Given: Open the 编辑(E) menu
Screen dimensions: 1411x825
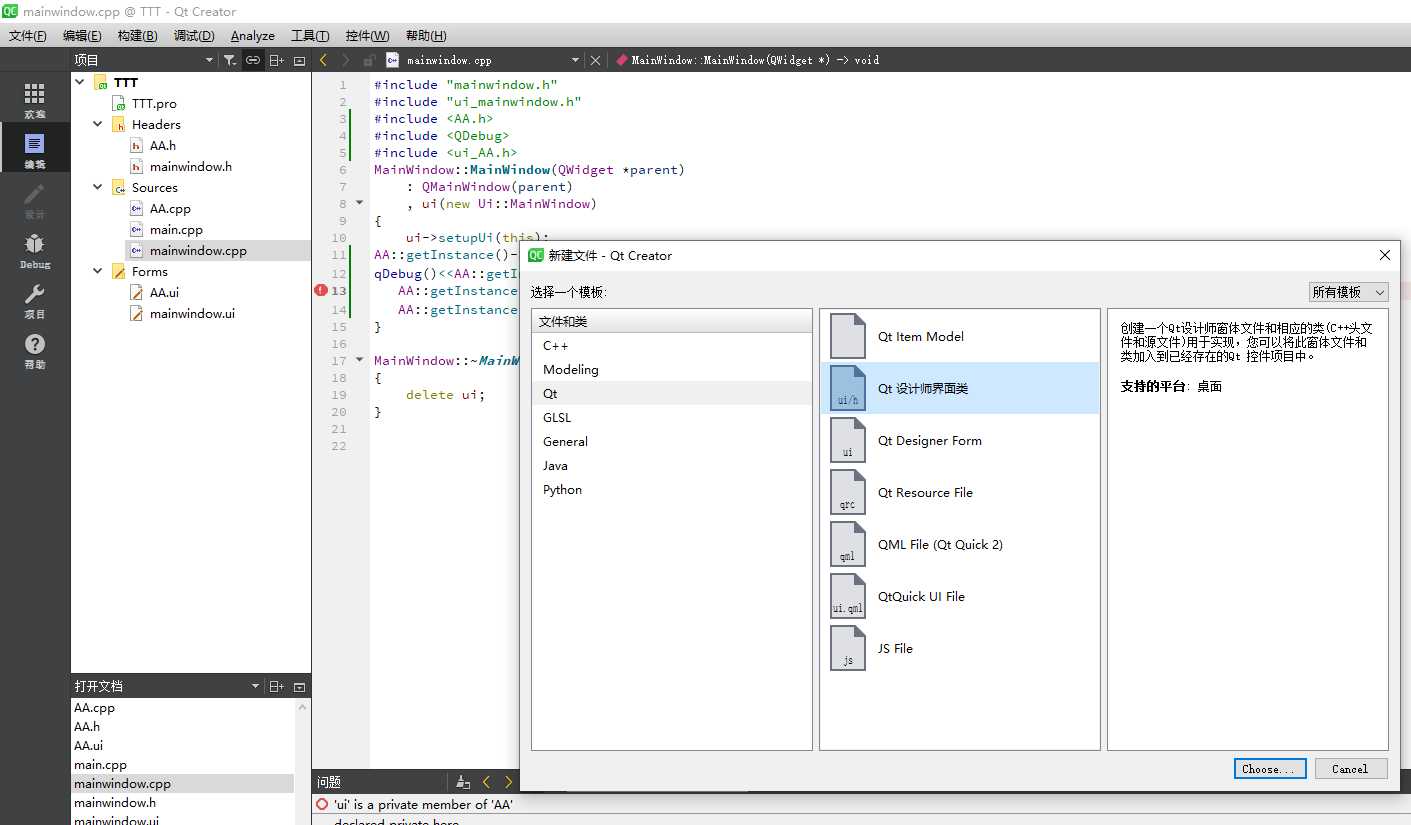Looking at the screenshot, I should click(82, 35).
